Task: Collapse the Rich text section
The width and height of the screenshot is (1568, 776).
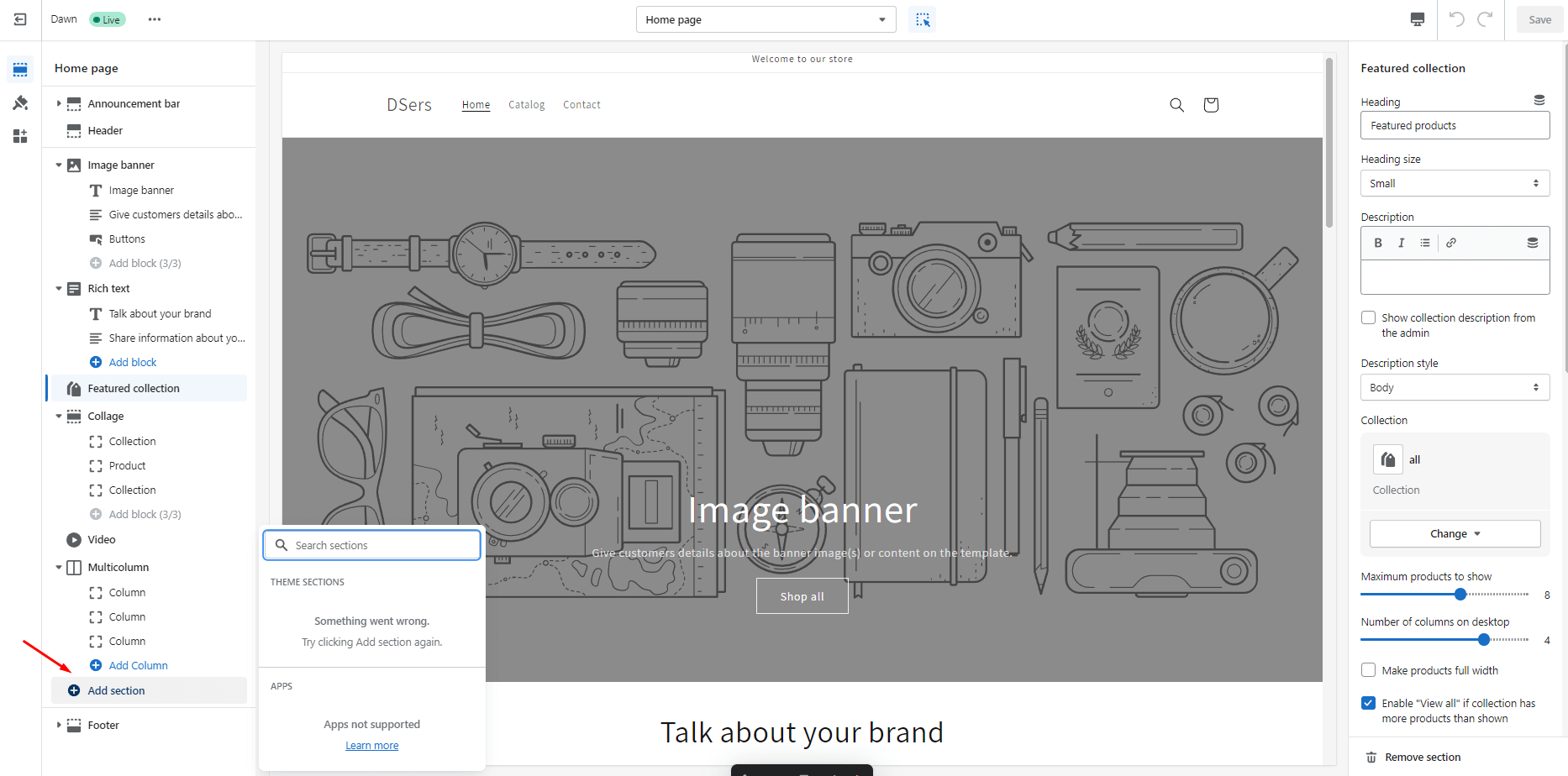Action: [x=59, y=288]
